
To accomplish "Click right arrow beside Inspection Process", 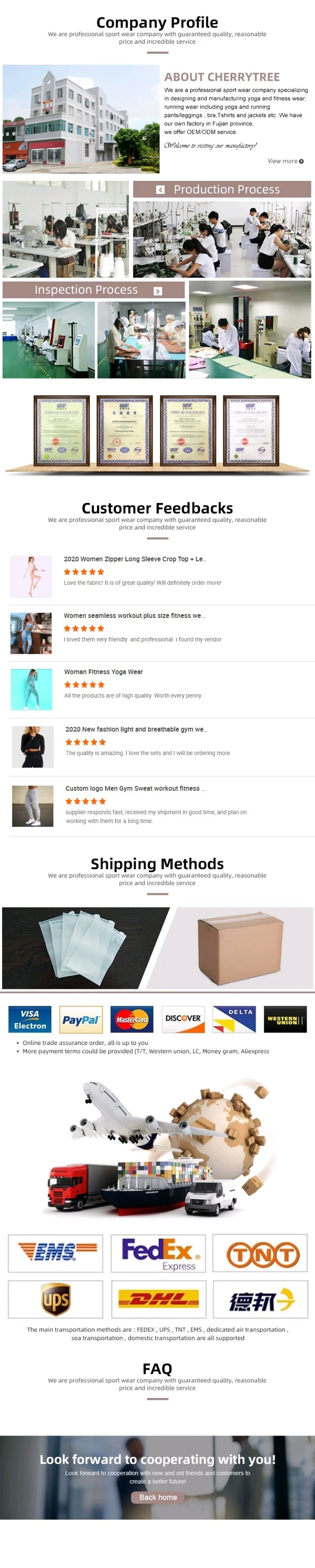I will point(158,291).
